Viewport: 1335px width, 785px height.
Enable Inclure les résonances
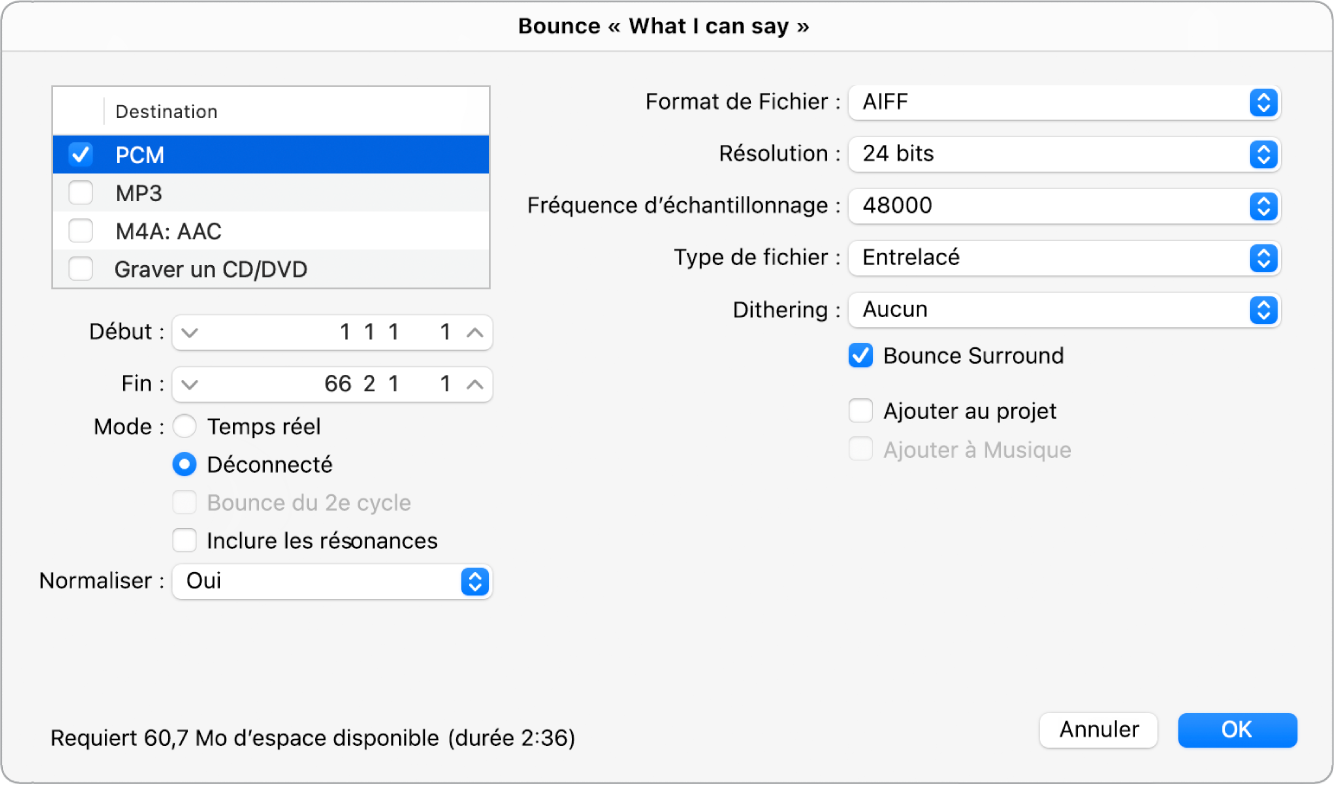coord(184,540)
